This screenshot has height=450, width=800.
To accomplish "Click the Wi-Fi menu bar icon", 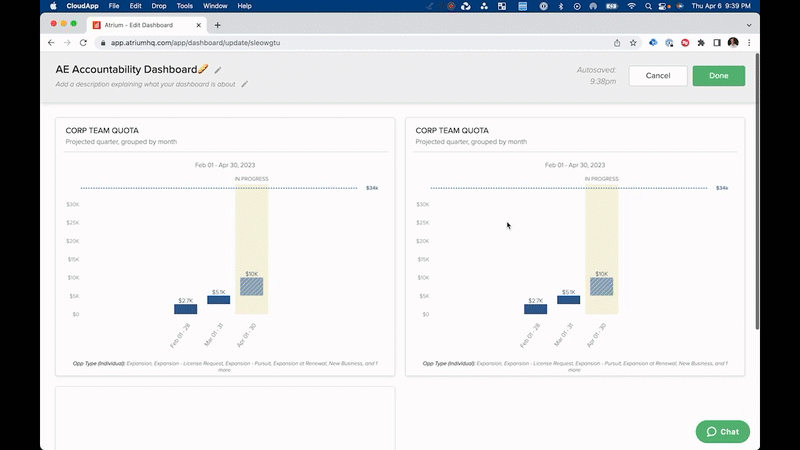I will point(632,6).
